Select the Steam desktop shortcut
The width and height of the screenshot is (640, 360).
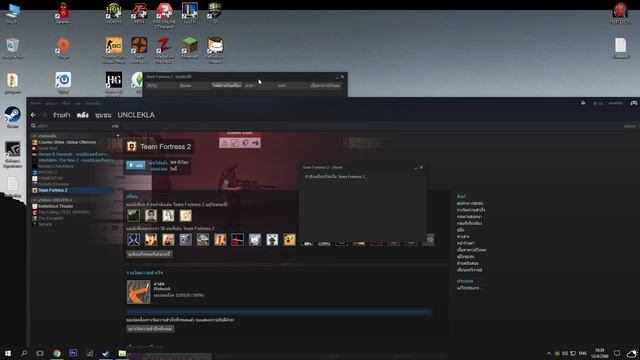coord(13,118)
